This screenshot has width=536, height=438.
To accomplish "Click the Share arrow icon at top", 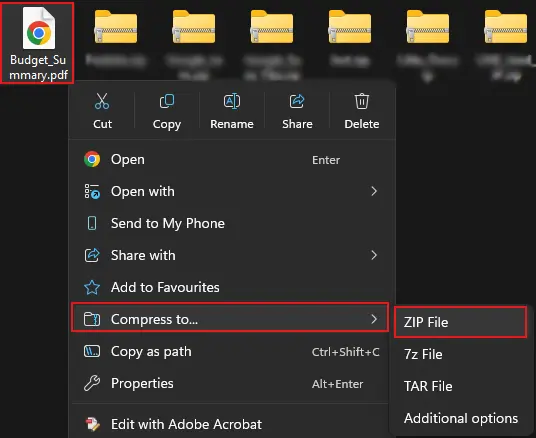I will click(x=297, y=101).
